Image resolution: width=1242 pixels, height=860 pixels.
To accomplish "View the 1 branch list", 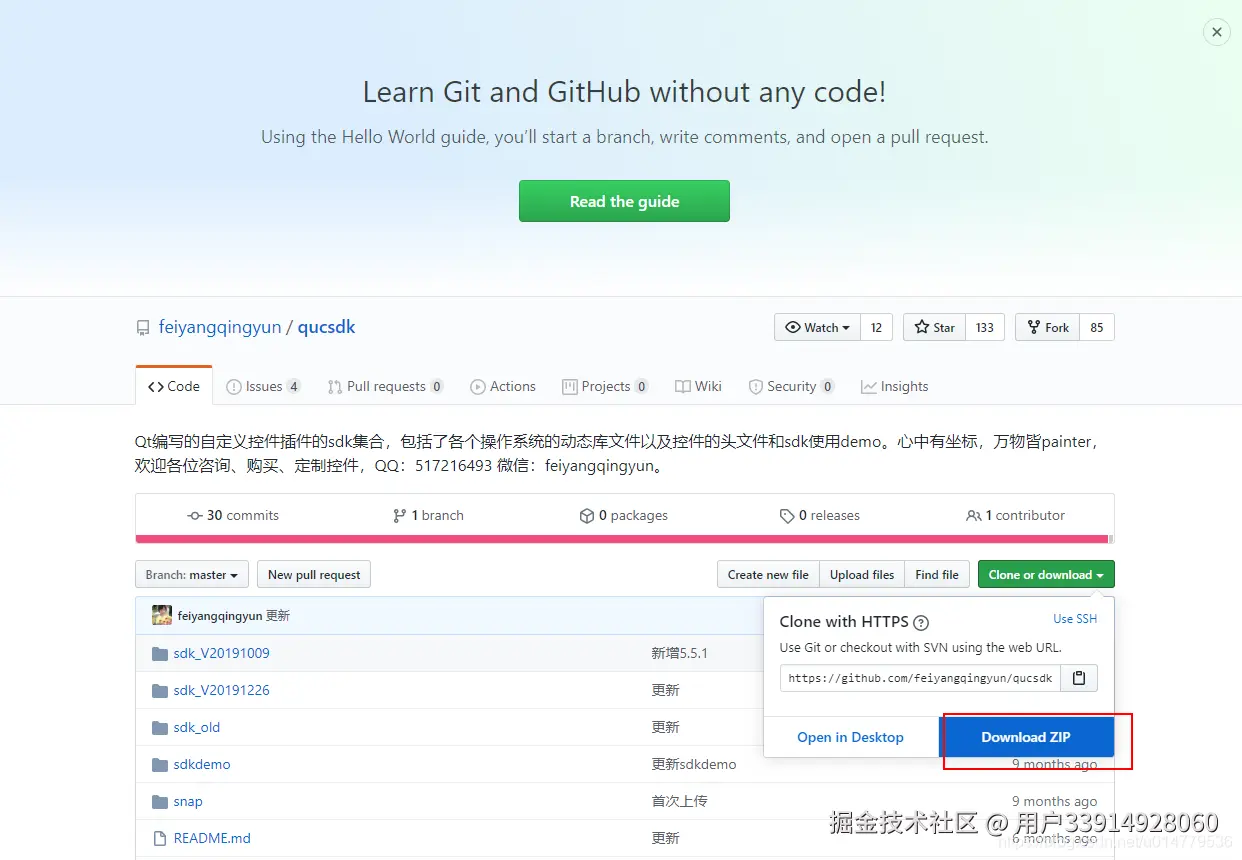I will point(428,515).
